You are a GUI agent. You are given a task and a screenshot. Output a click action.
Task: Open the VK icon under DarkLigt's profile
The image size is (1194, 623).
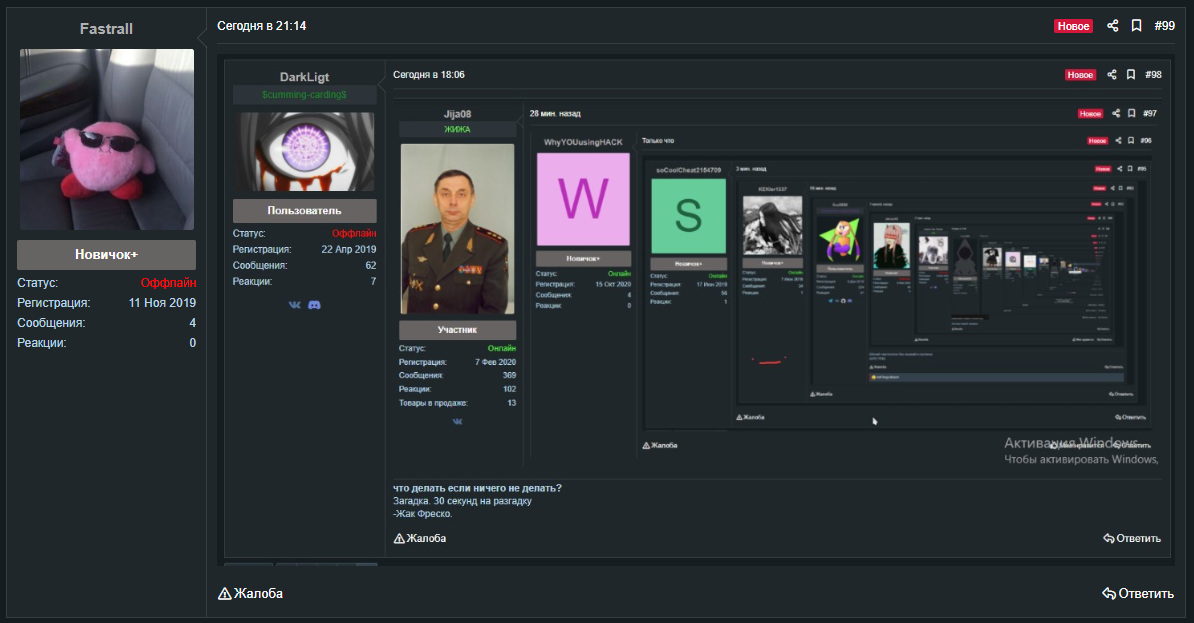coord(294,304)
